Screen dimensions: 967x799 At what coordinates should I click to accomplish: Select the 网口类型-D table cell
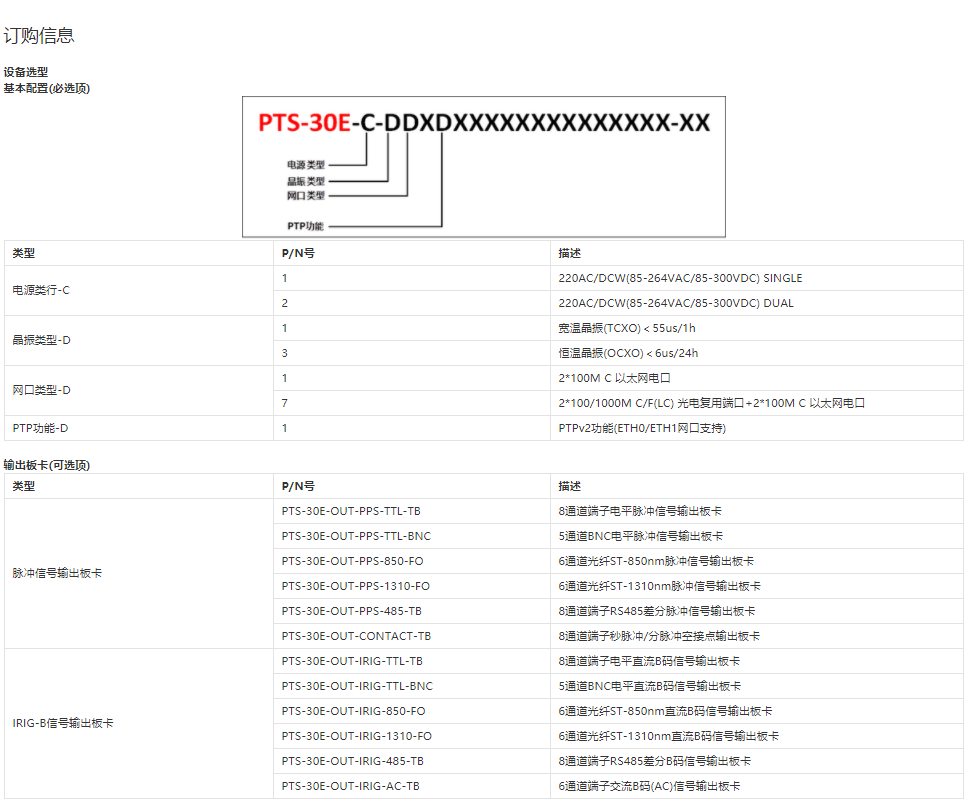[41, 390]
